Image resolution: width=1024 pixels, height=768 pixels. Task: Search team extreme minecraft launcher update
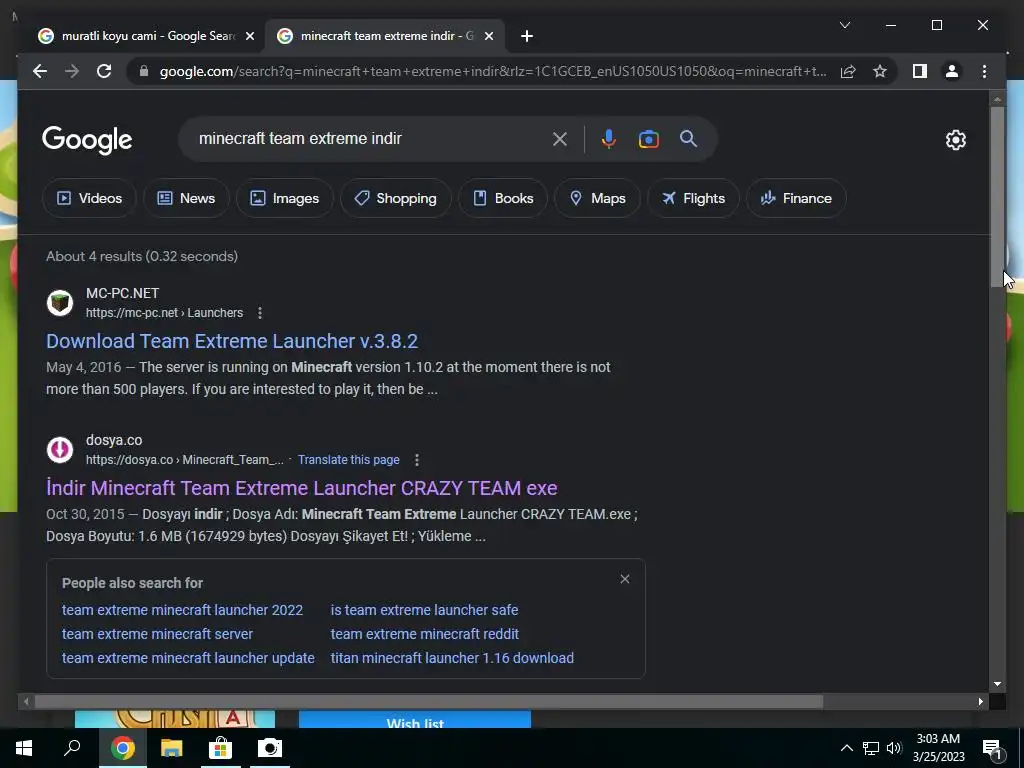pyautogui.click(x=188, y=658)
